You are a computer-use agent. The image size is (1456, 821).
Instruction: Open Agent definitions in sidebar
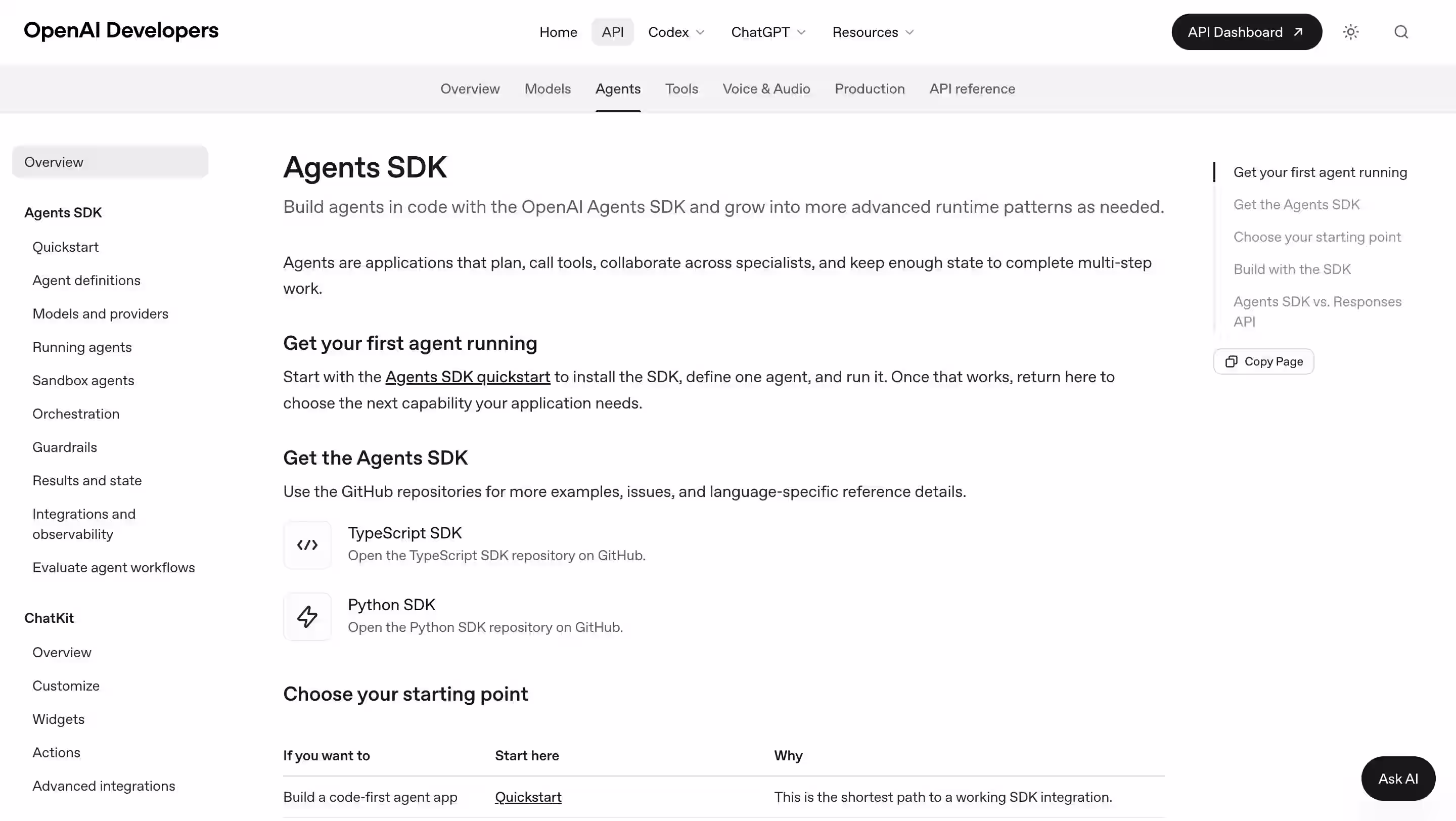pyautogui.click(x=86, y=280)
